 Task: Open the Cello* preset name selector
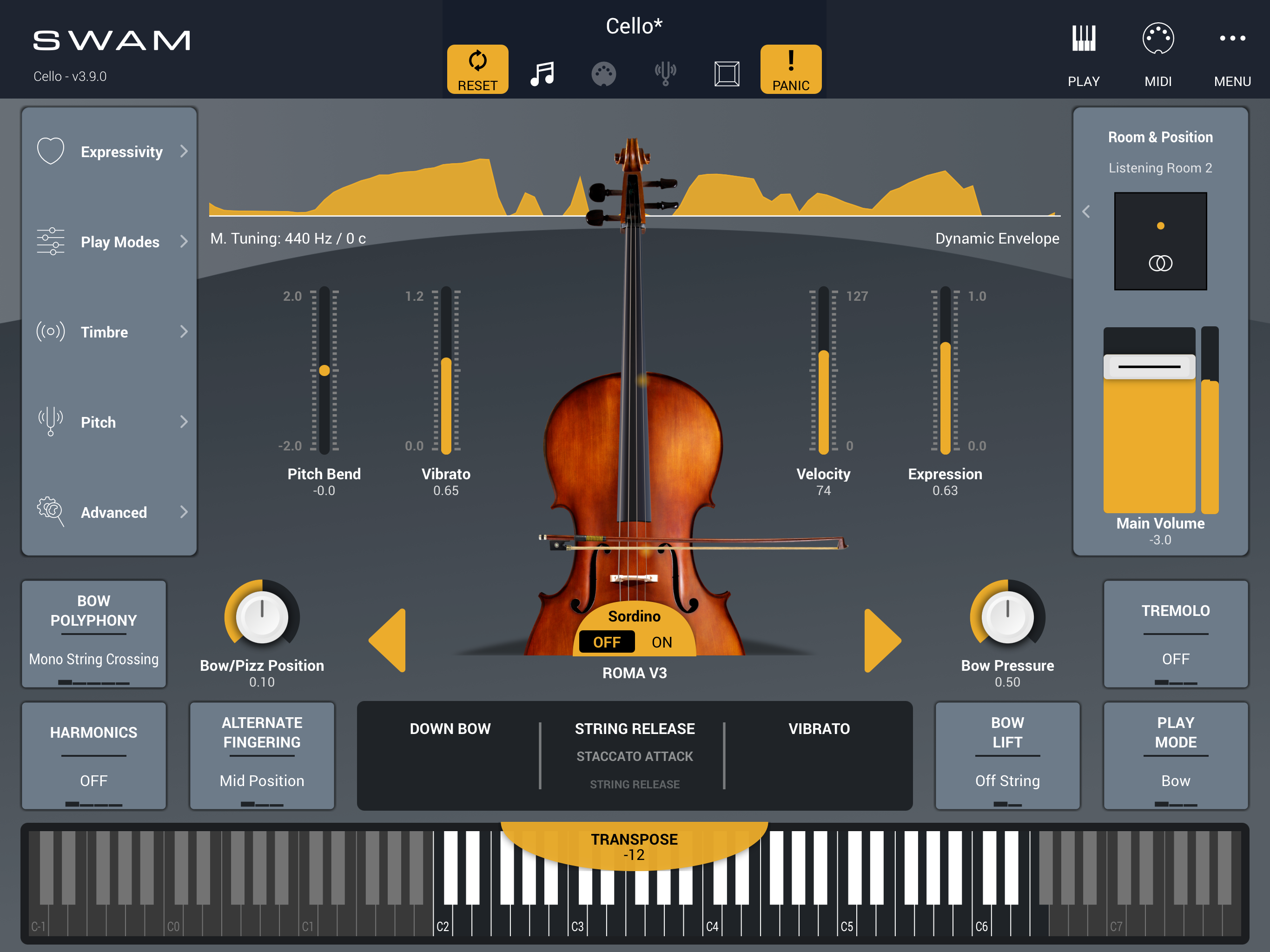coord(635,26)
